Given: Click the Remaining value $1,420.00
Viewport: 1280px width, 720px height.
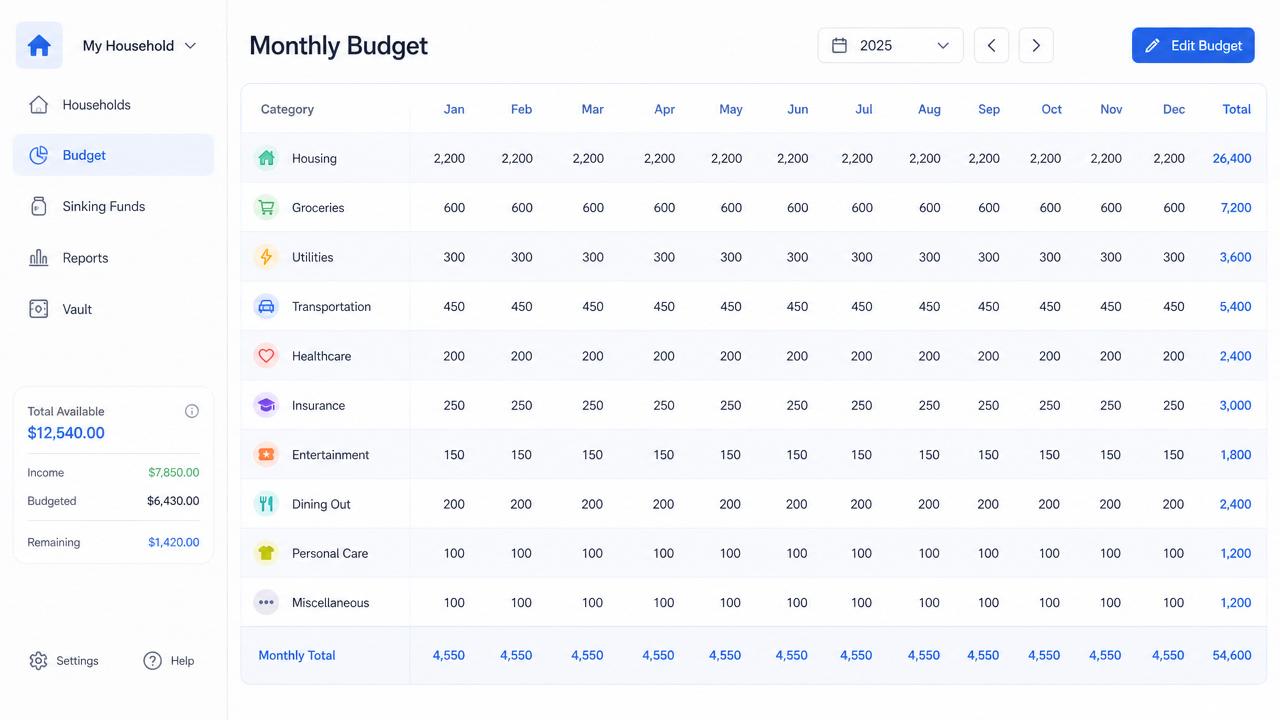Looking at the screenshot, I should point(174,542).
